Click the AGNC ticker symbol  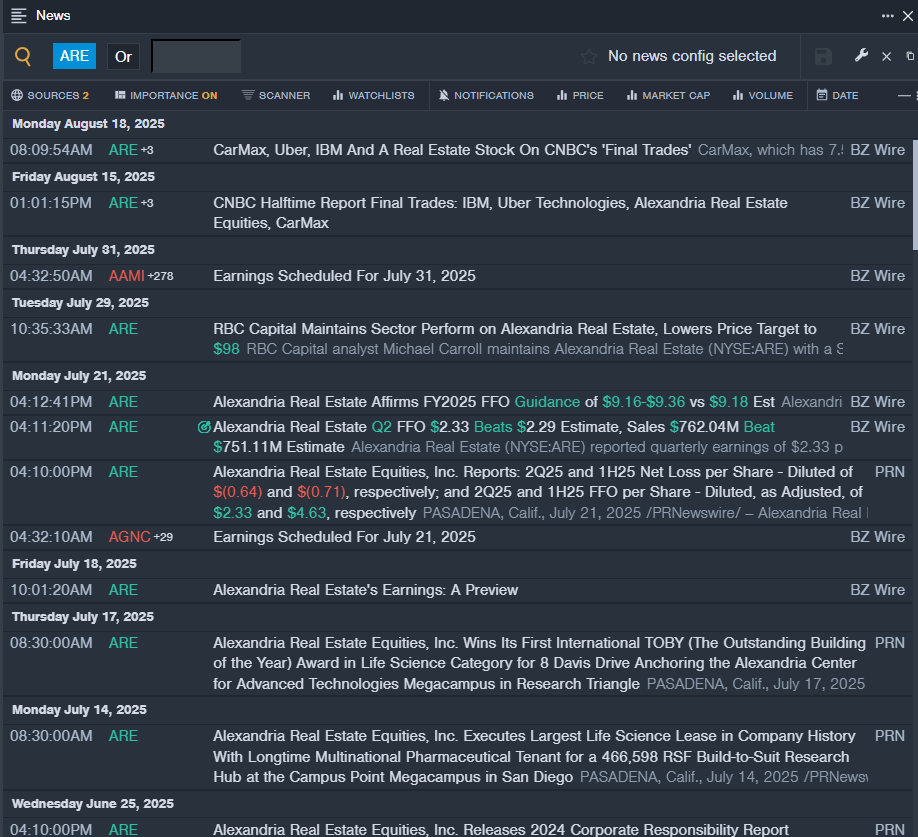click(129, 537)
